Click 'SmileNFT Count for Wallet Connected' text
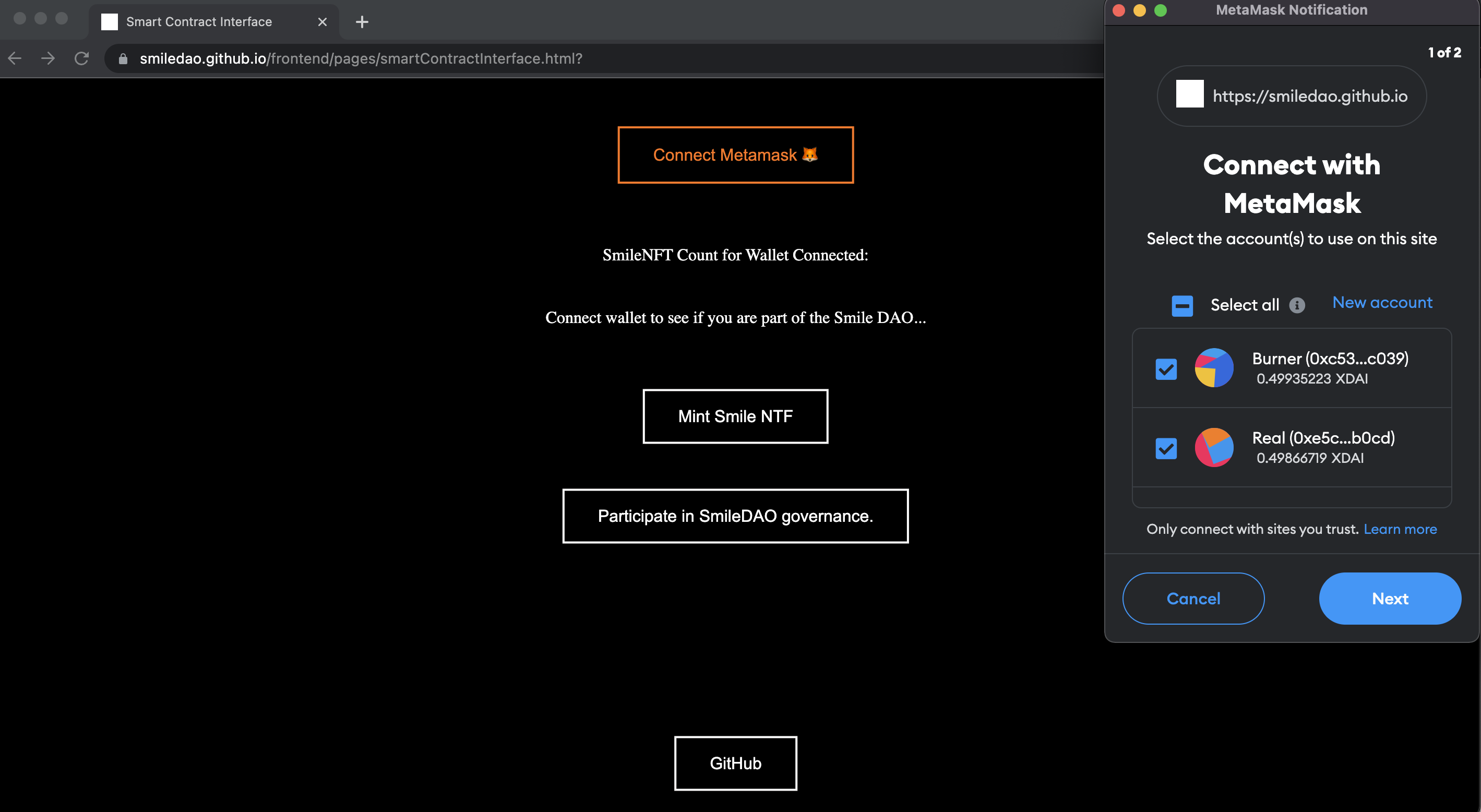 pos(735,255)
